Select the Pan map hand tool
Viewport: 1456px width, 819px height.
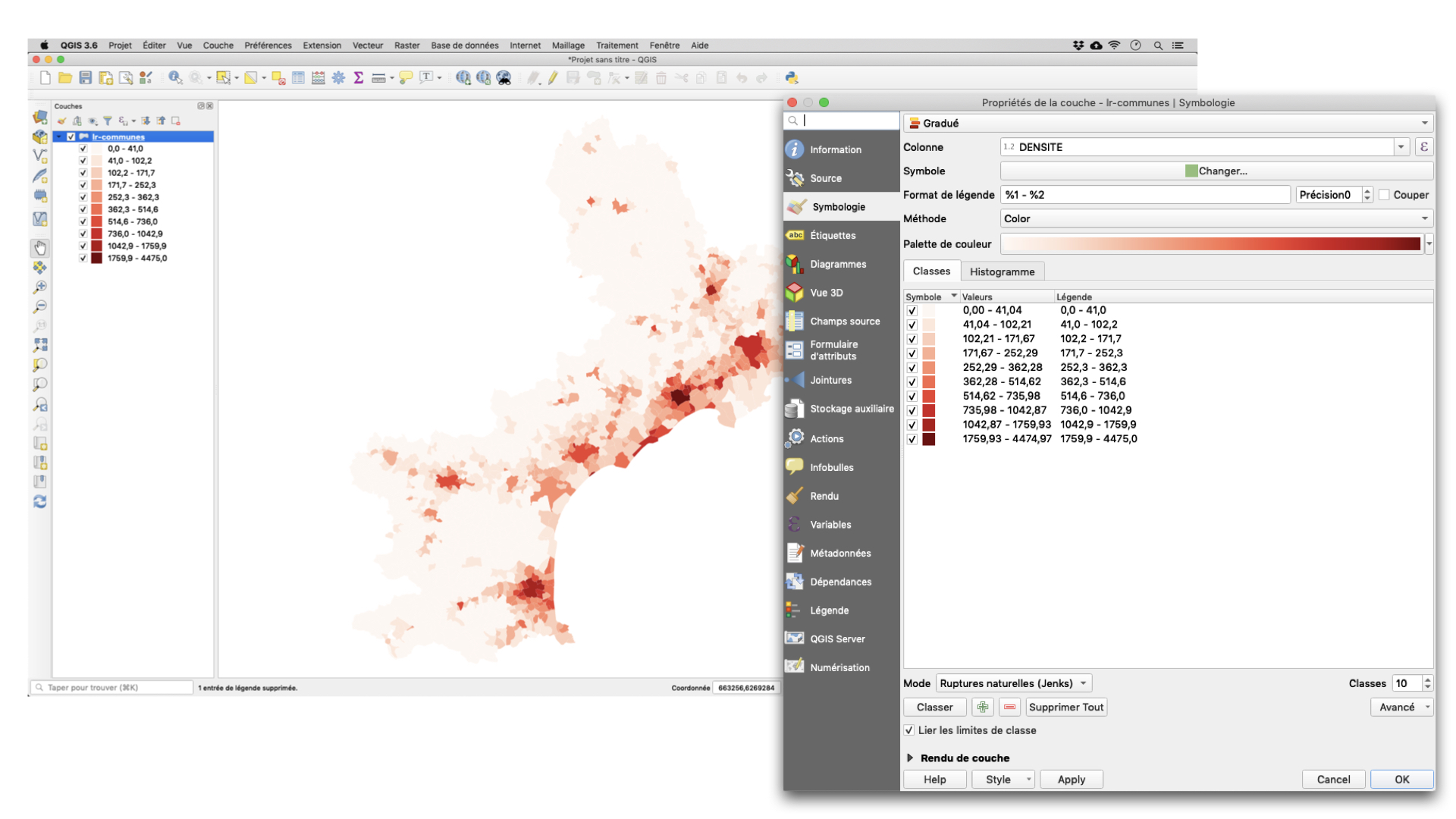(x=40, y=248)
